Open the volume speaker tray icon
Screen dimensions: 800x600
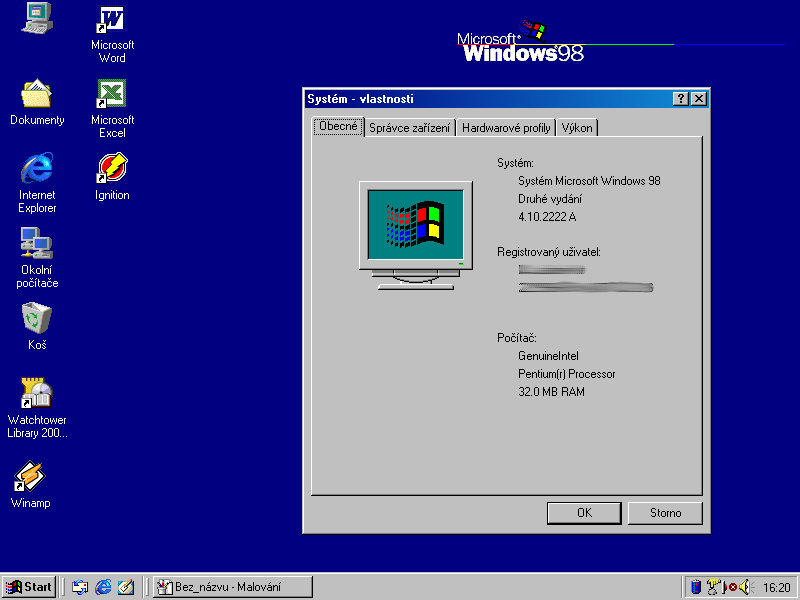click(745, 587)
